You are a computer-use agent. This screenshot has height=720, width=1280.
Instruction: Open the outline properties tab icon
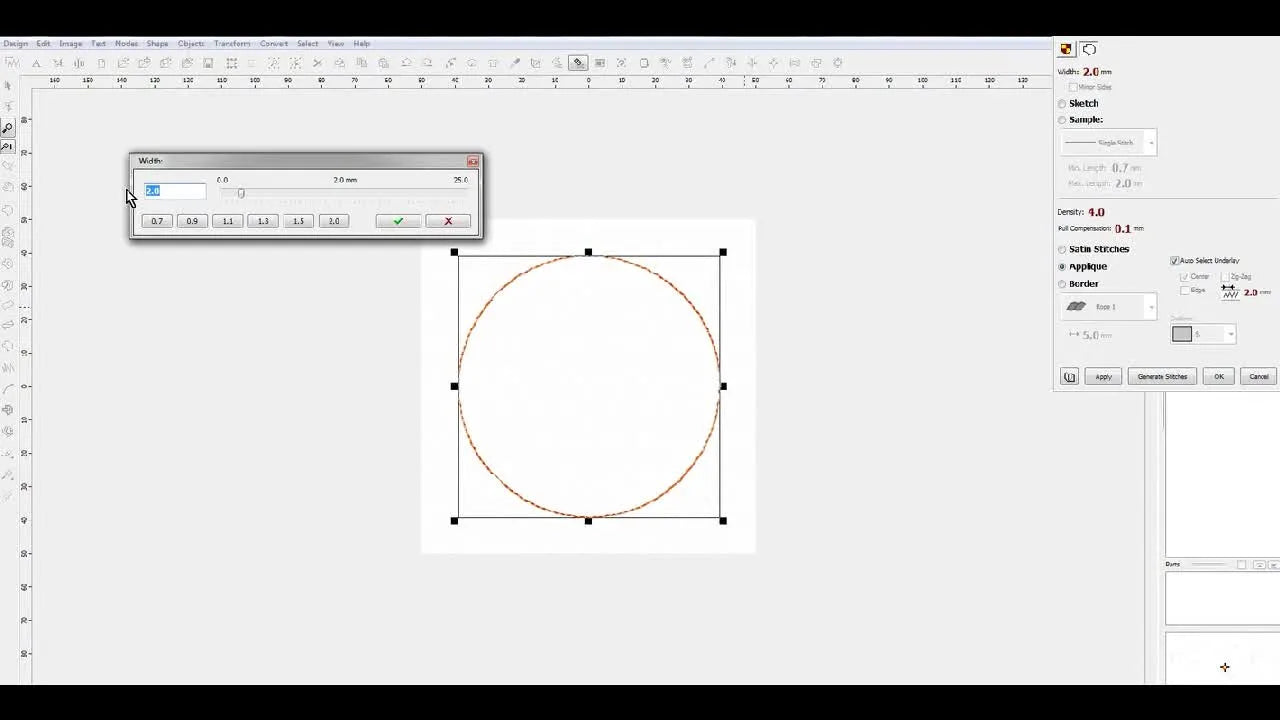click(1089, 49)
